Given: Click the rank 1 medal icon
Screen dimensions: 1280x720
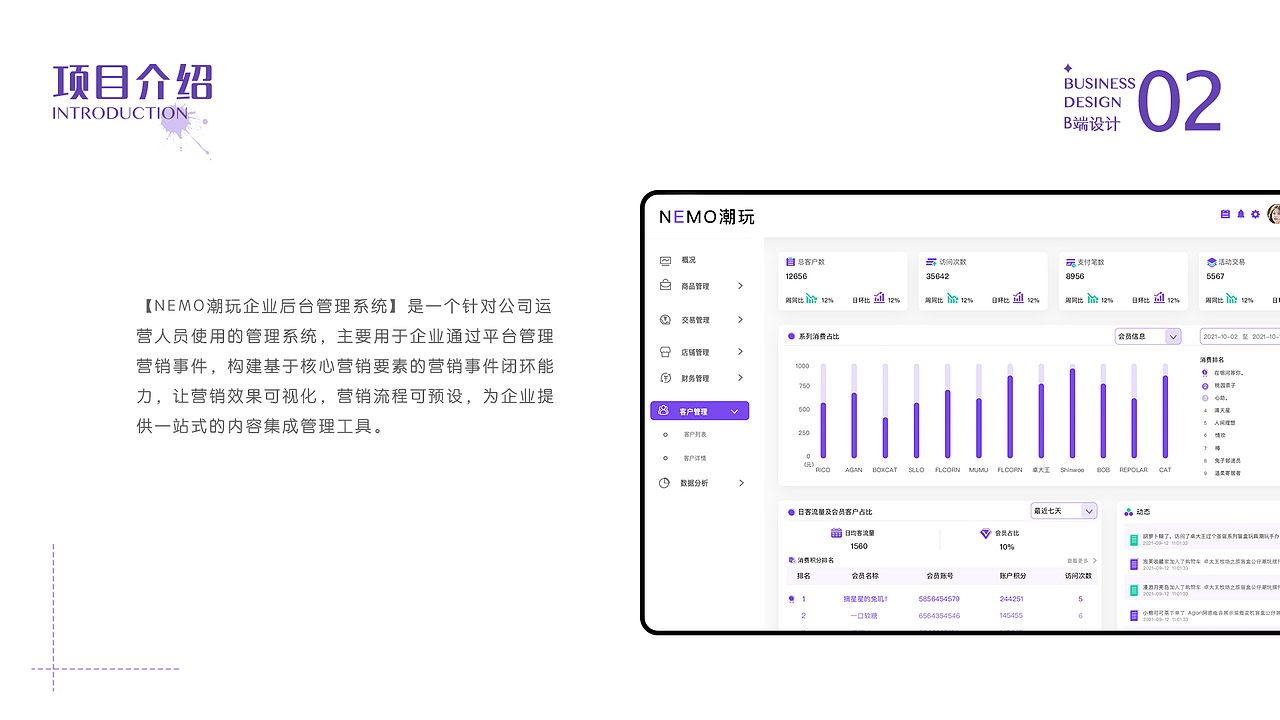Looking at the screenshot, I should click(x=792, y=599).
